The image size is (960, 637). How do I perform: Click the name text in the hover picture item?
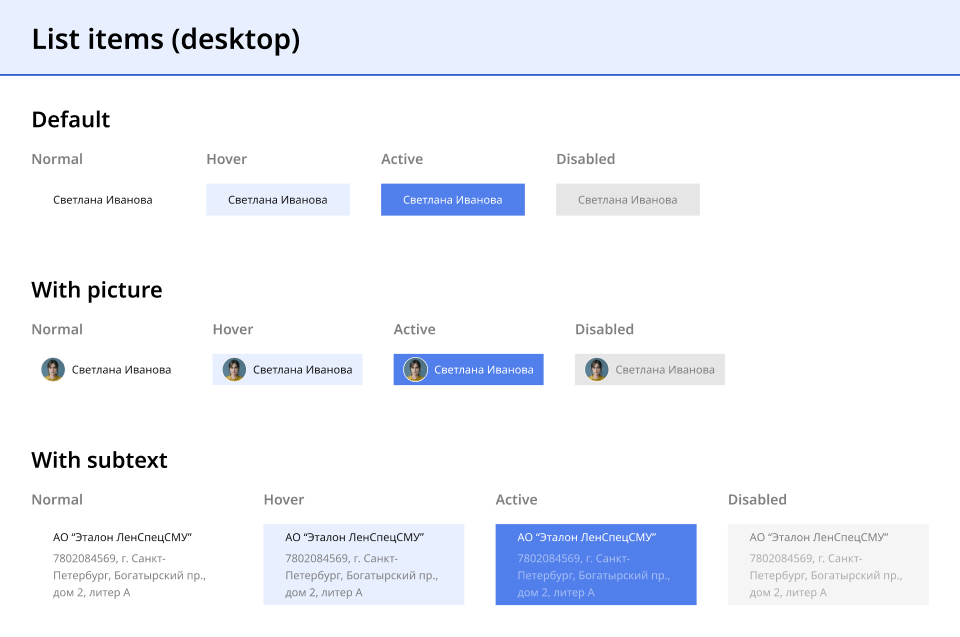tap(302, 370)
